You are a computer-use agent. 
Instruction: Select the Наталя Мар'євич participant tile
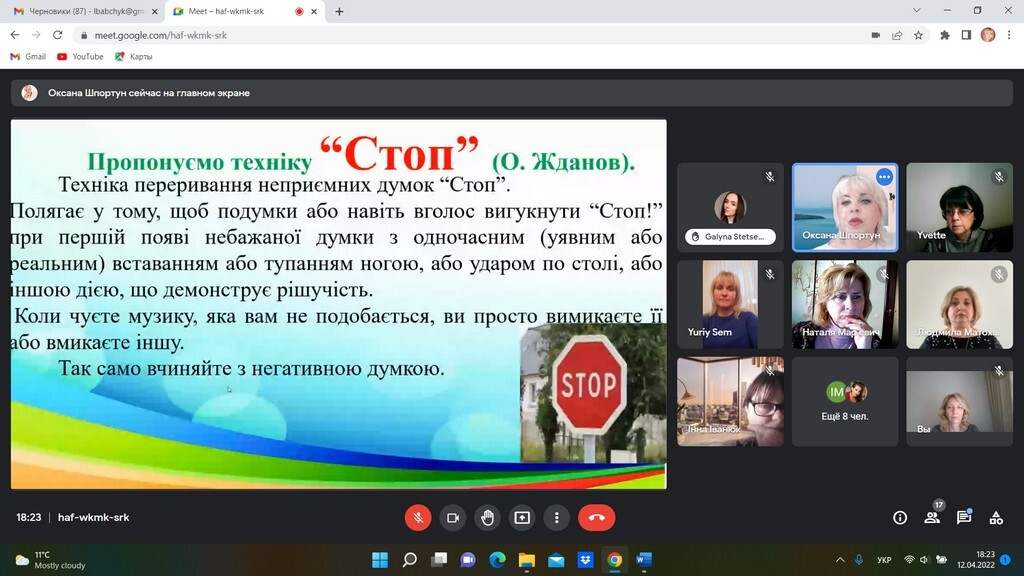click(x=845, y=304)
